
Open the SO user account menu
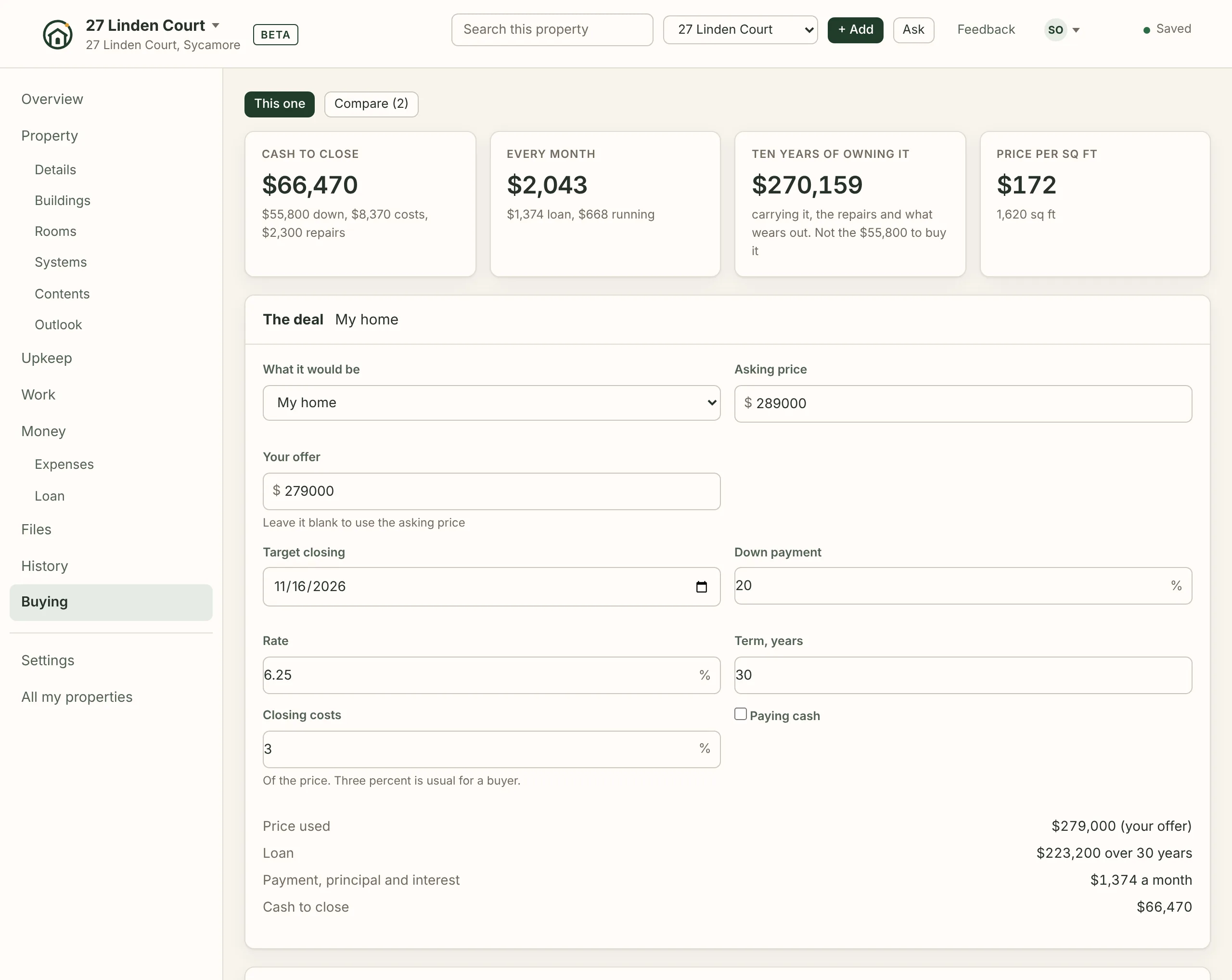1062,30
